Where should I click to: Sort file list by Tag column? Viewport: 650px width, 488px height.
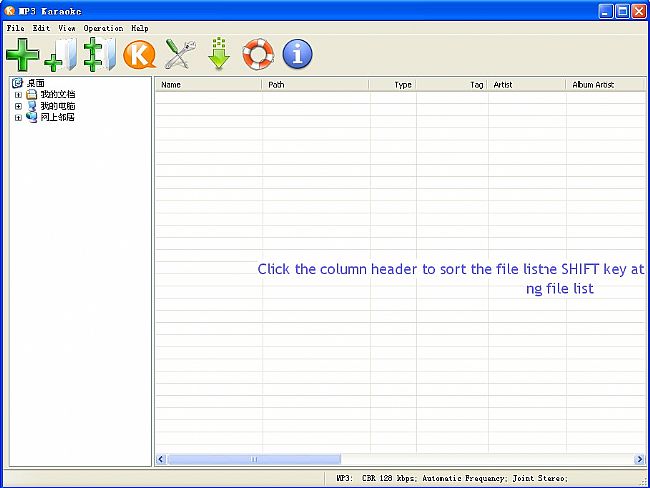pyautogui.click(x=452, y=85)
